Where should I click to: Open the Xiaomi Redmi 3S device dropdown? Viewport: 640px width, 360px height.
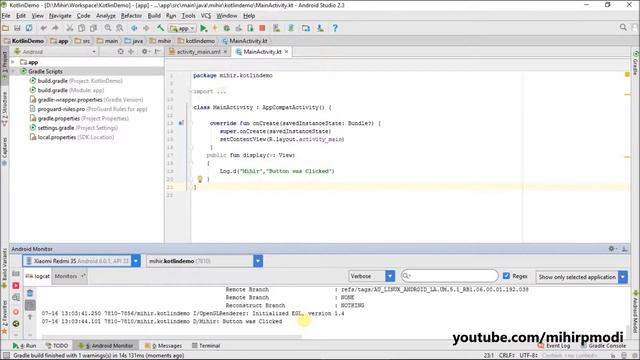(x=82, y=261)
